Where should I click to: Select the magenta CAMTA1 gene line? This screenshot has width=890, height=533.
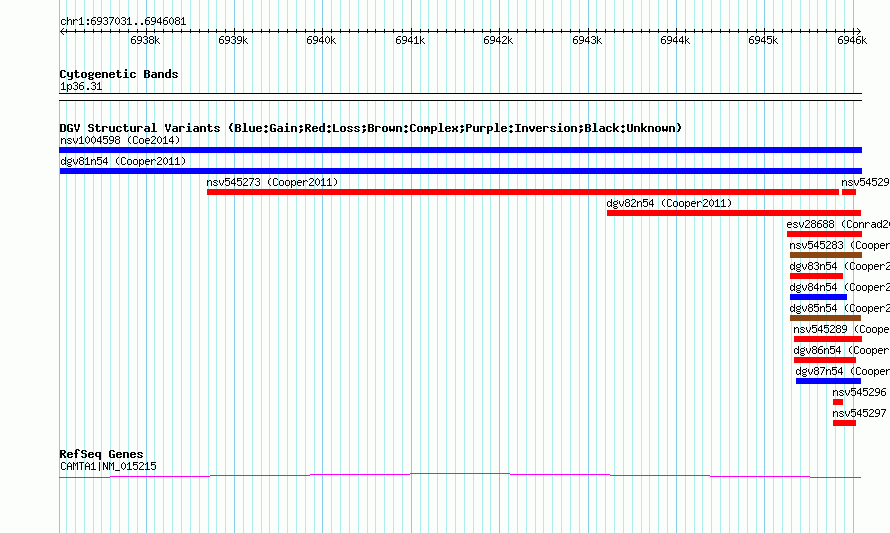click(x=460, y=476)
